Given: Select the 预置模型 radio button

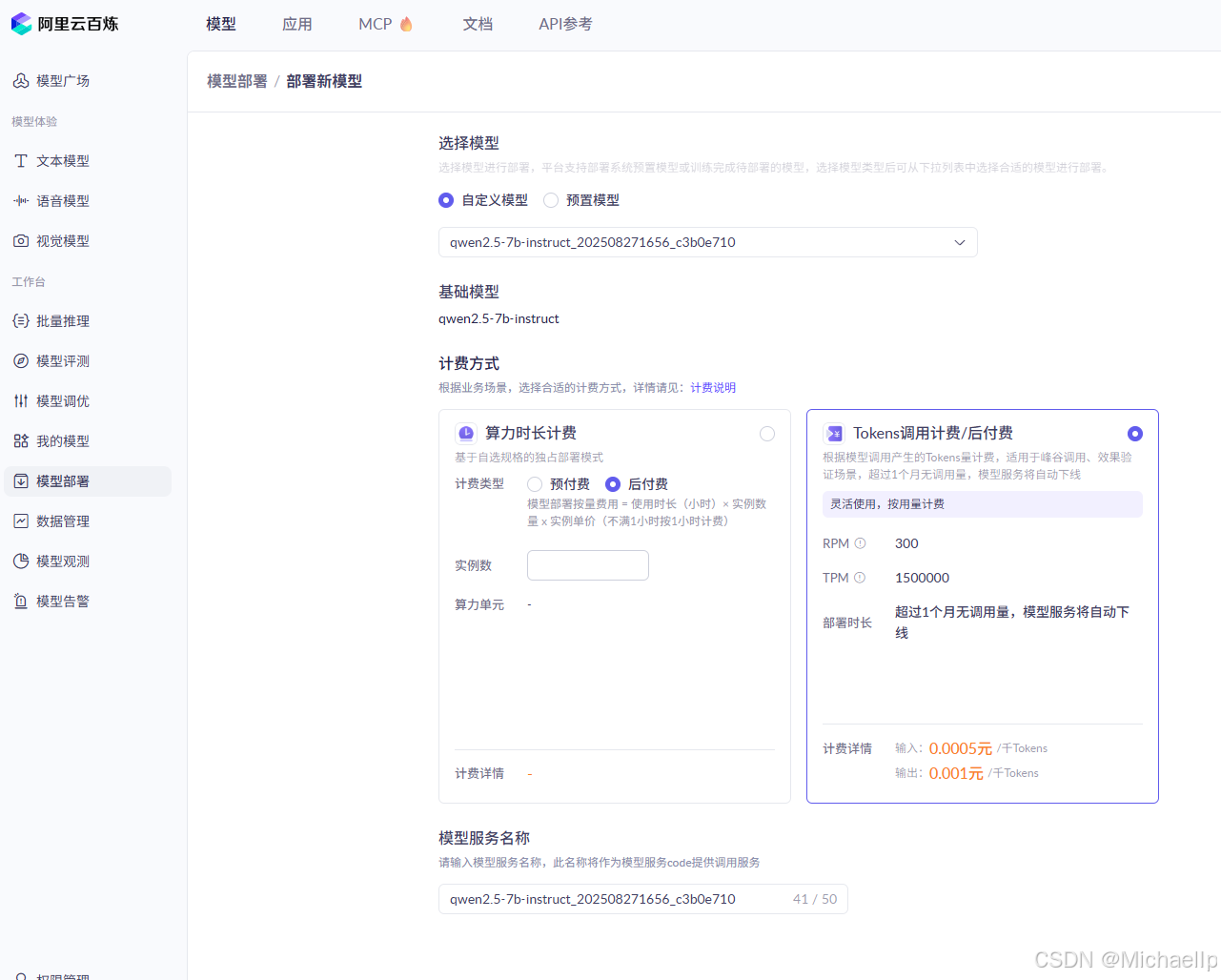Looking at the screenshot, I should [x=551, y=200].
